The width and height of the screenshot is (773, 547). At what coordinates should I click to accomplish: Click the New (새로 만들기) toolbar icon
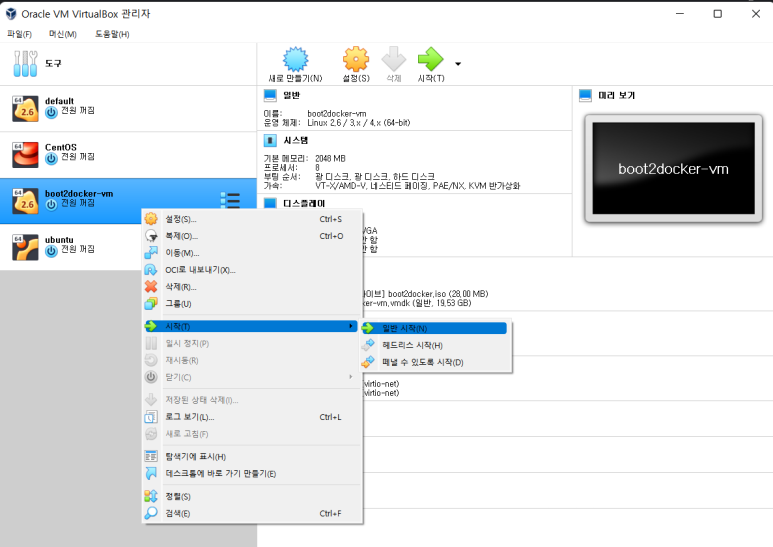click(x=295, y=59)
